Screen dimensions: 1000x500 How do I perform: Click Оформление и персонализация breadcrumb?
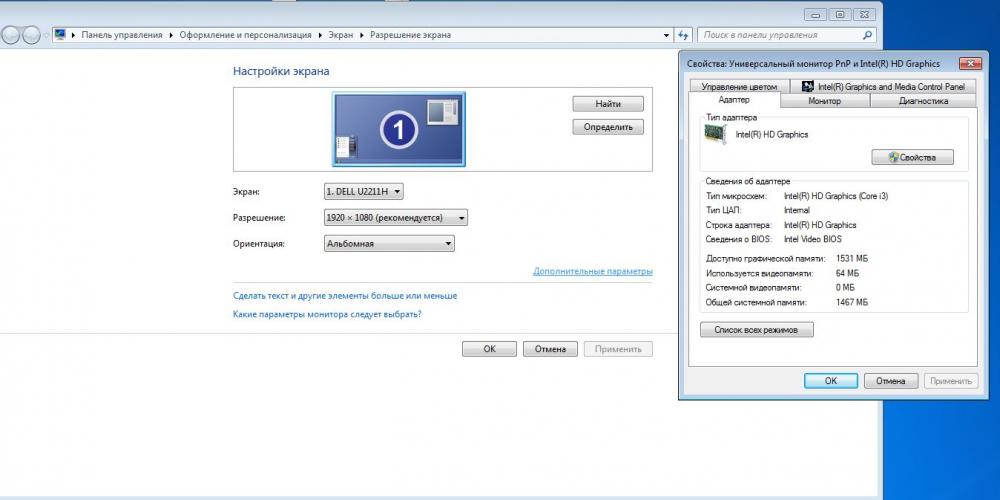pyautogui.click(x=246, y=35)
